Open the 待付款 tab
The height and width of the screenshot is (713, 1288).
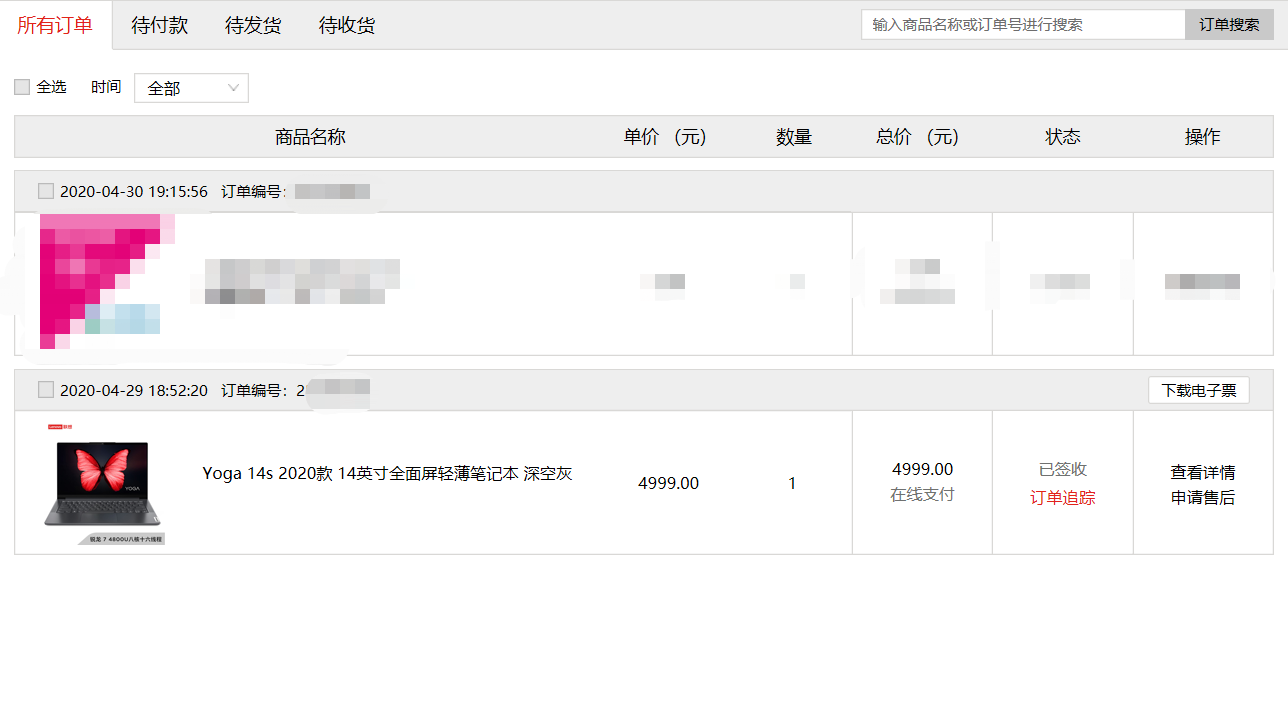point(159,25)
